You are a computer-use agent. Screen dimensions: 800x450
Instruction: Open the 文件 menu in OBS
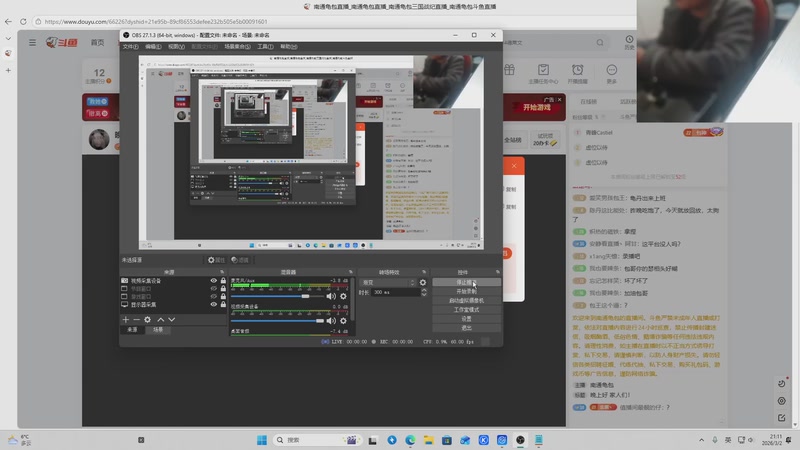coord(130,46)
